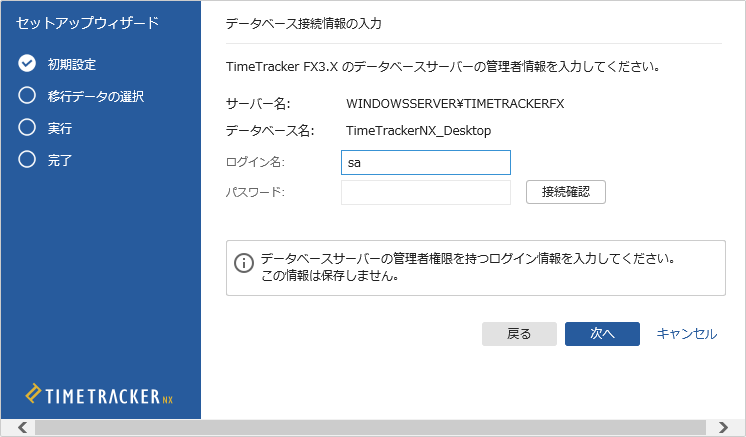This screenshot has width=746, height=437.
Task: Click the データベース接続情報の入力 heading
Action: pos(304,23)
